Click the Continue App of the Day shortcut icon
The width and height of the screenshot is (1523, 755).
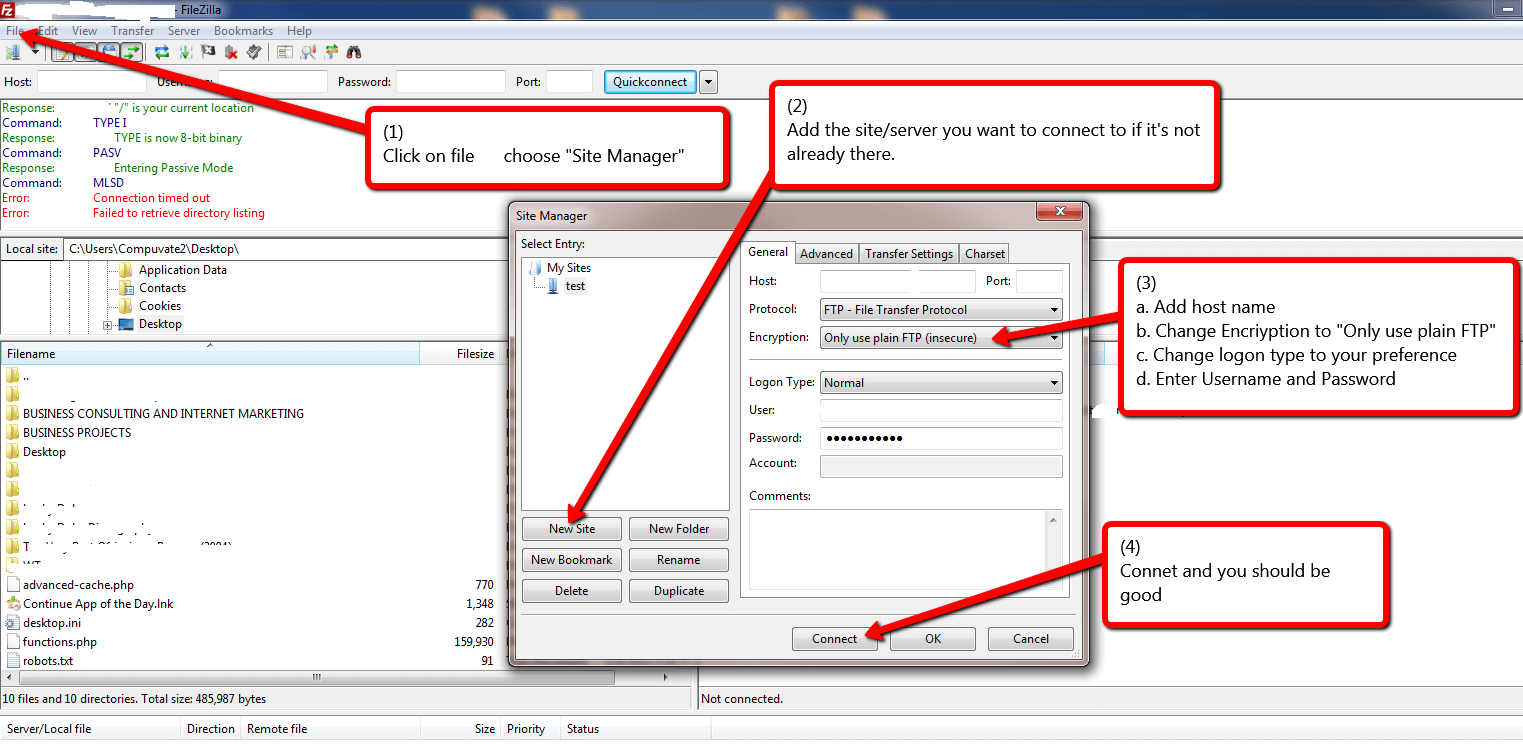coord(12,603)
